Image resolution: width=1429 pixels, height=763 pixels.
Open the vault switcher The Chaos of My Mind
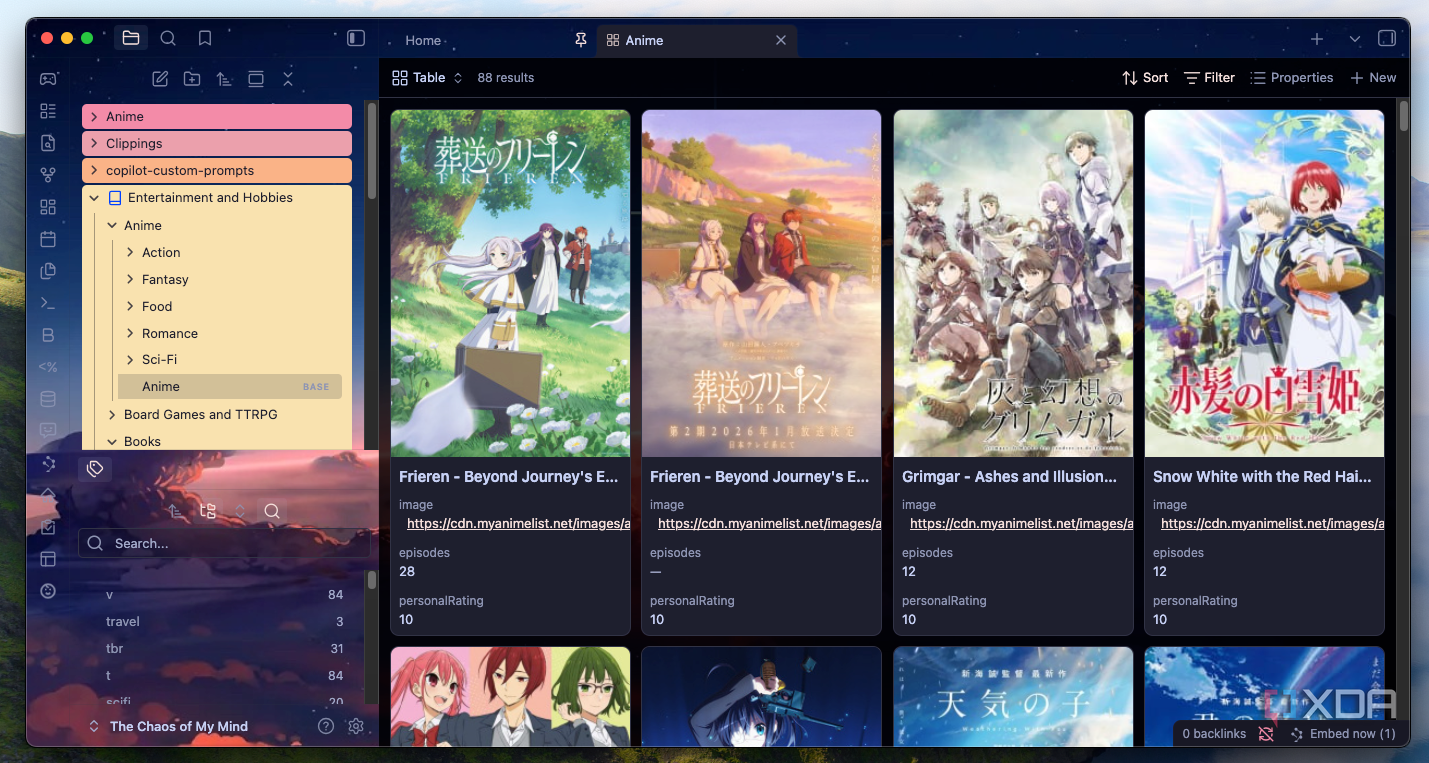tap(168, 727)
